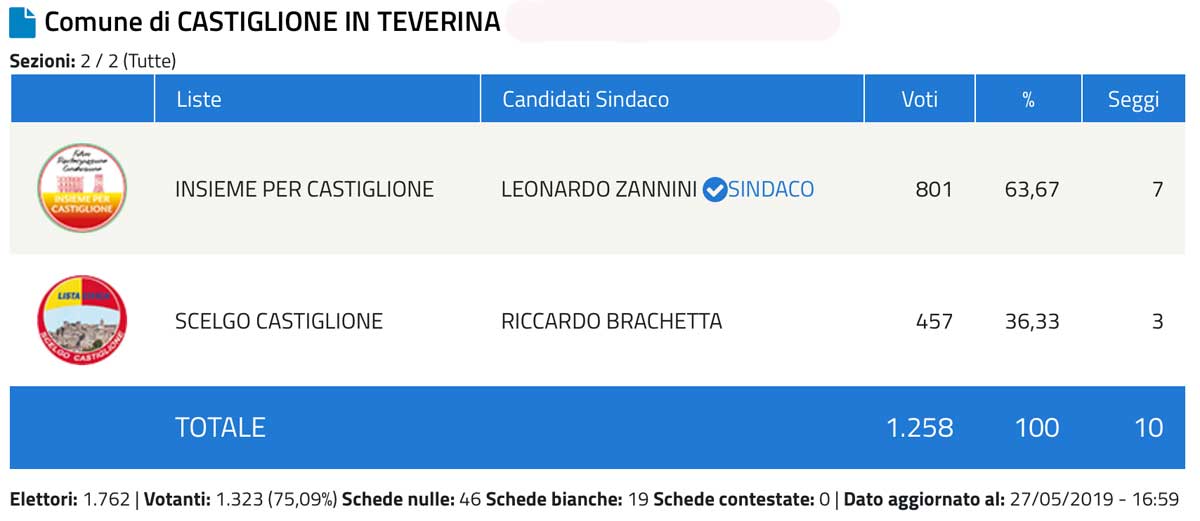Open the Insieme per Castiglione list logo
The image size is (1200, 521).
pyautogui.click(x=82, y=188)
